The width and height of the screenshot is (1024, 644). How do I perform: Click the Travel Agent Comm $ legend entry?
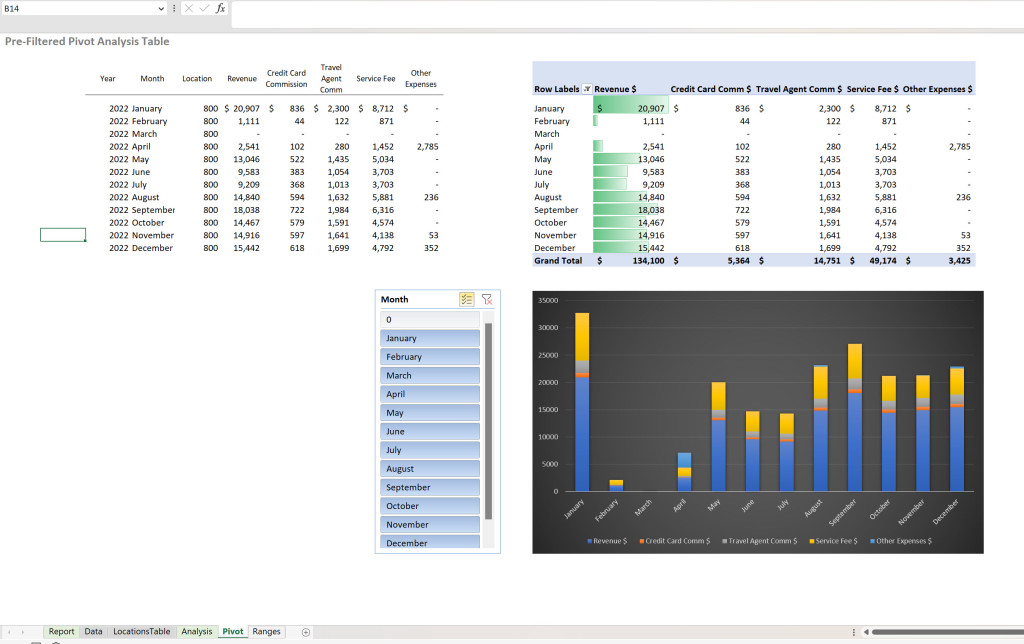click(760, 541)
